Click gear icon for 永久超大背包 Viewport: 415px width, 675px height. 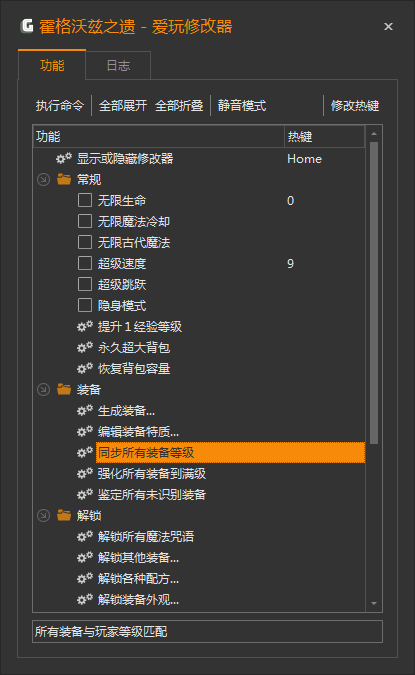click(x=85, y=347)
